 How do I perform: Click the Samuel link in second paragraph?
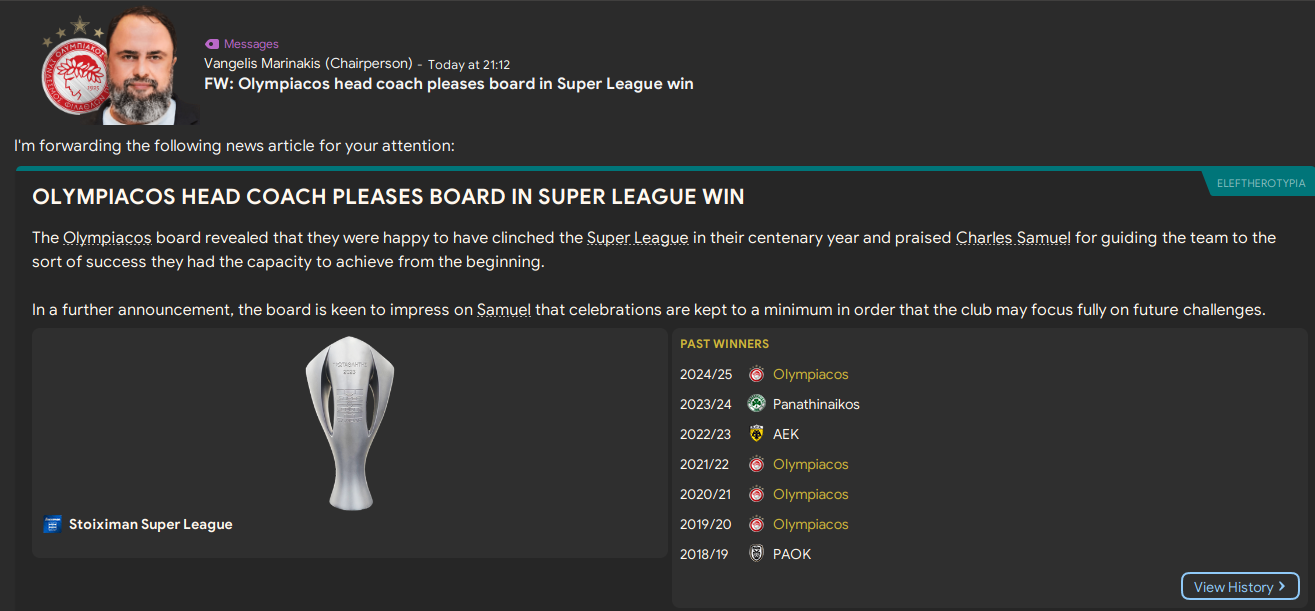[x=503, y=310]
